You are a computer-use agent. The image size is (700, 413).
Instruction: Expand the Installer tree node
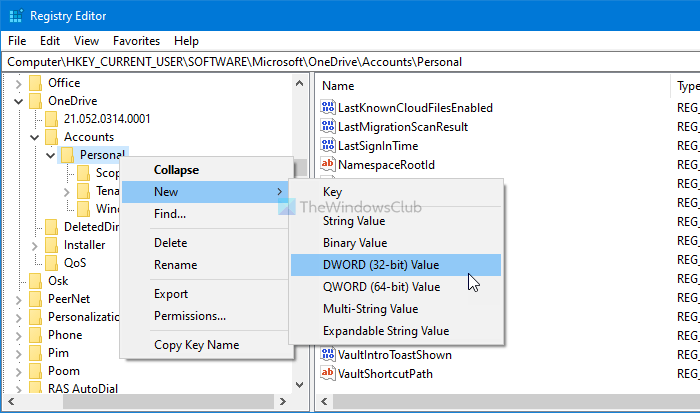coord(34,246)
